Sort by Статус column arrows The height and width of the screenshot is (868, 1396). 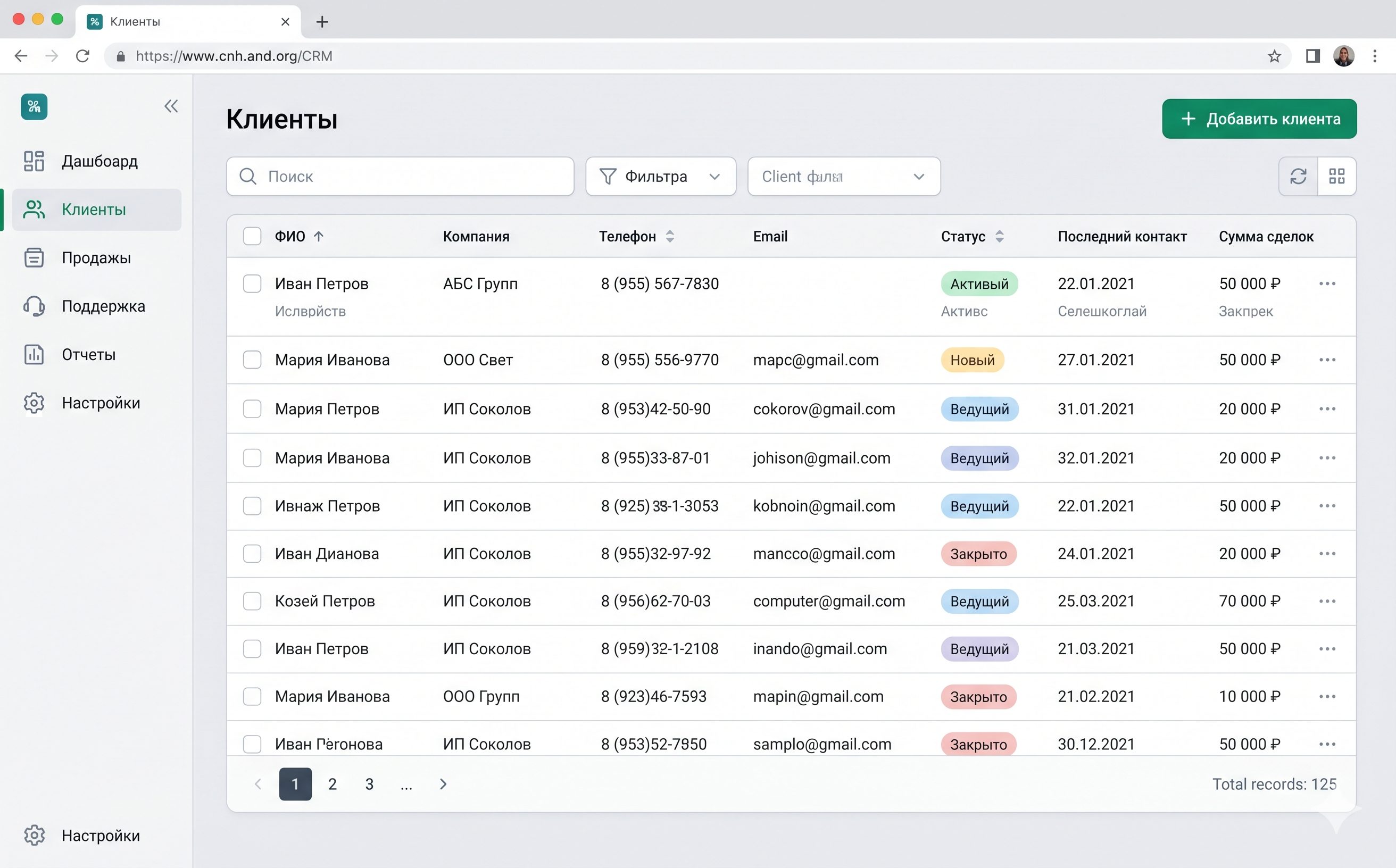click(x=1000, y=236)
